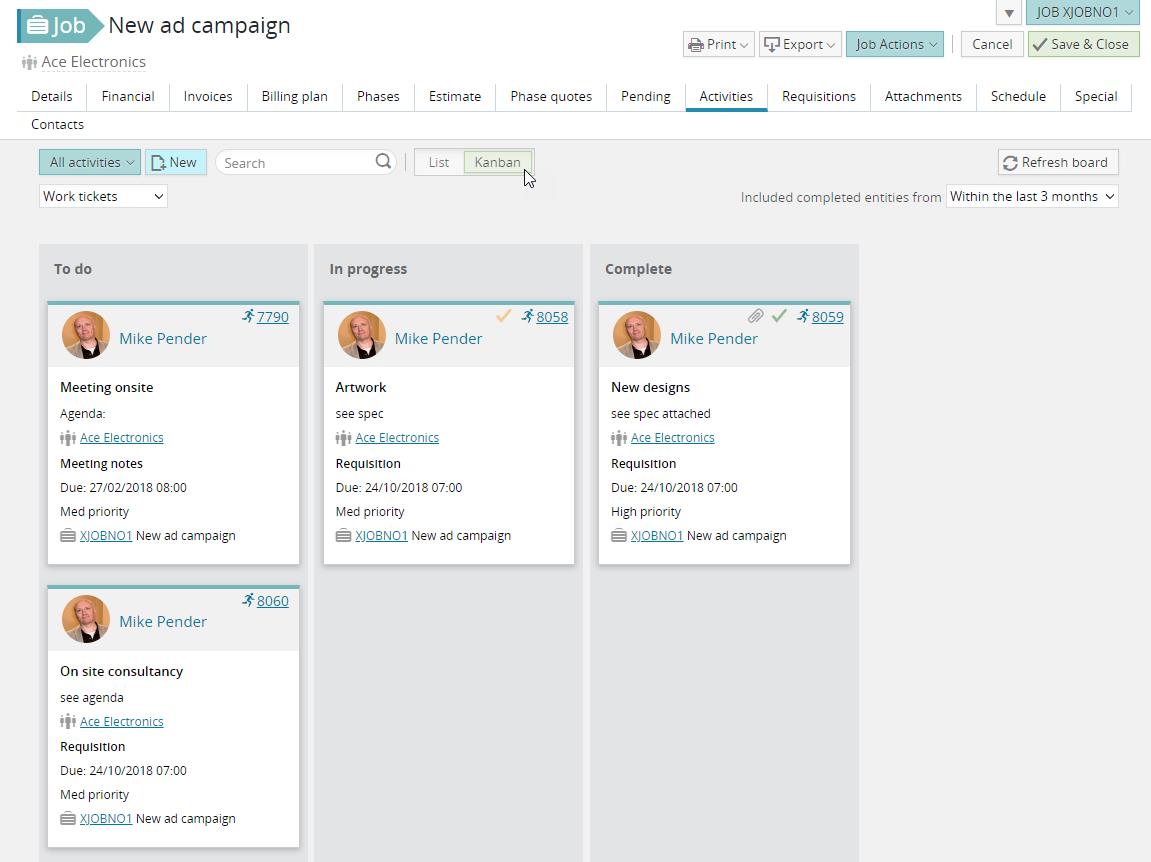Open the All activities filter dropdown
The height and width of the screenshot is (862, 1151).
(x=91, y=162)
